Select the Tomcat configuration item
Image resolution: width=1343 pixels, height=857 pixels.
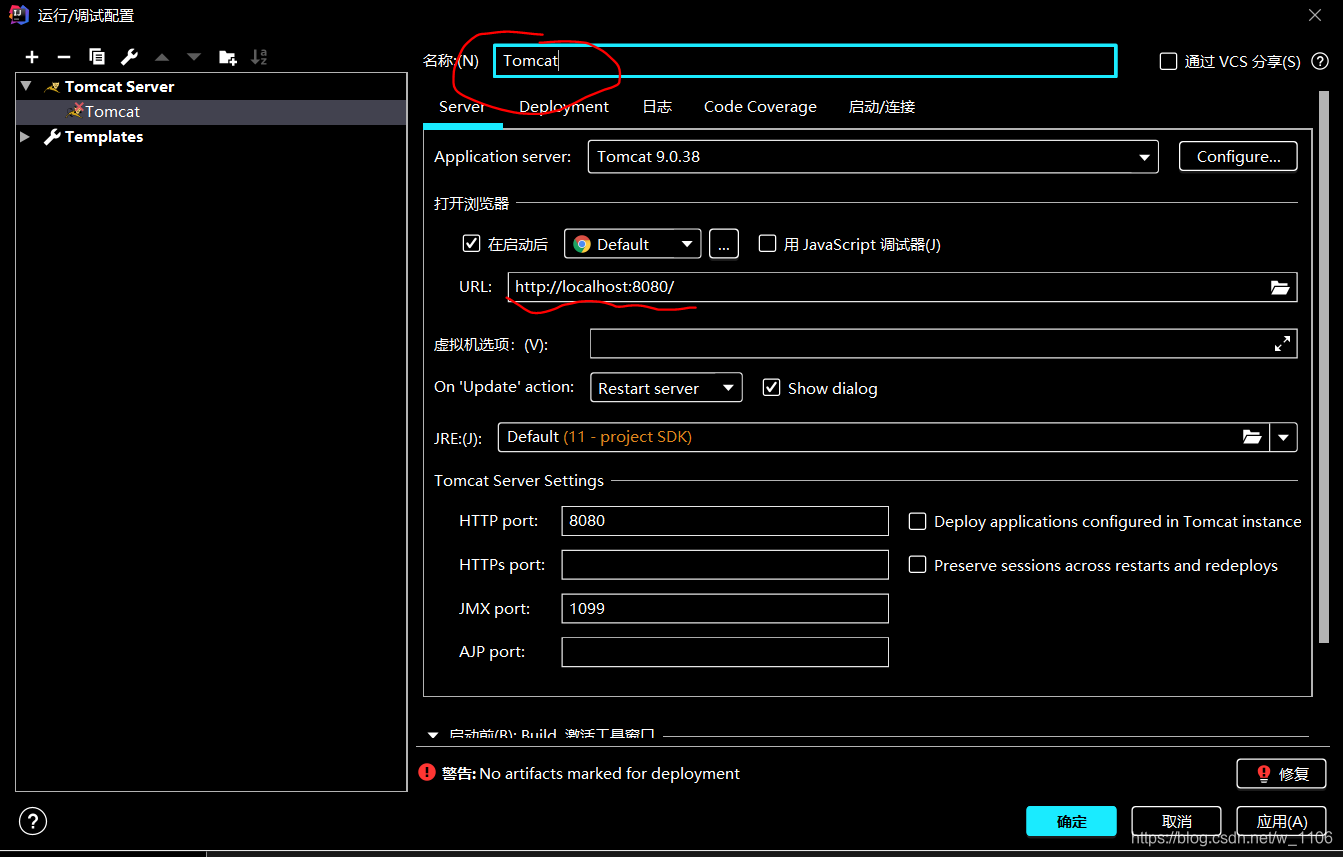pos(211,112)
